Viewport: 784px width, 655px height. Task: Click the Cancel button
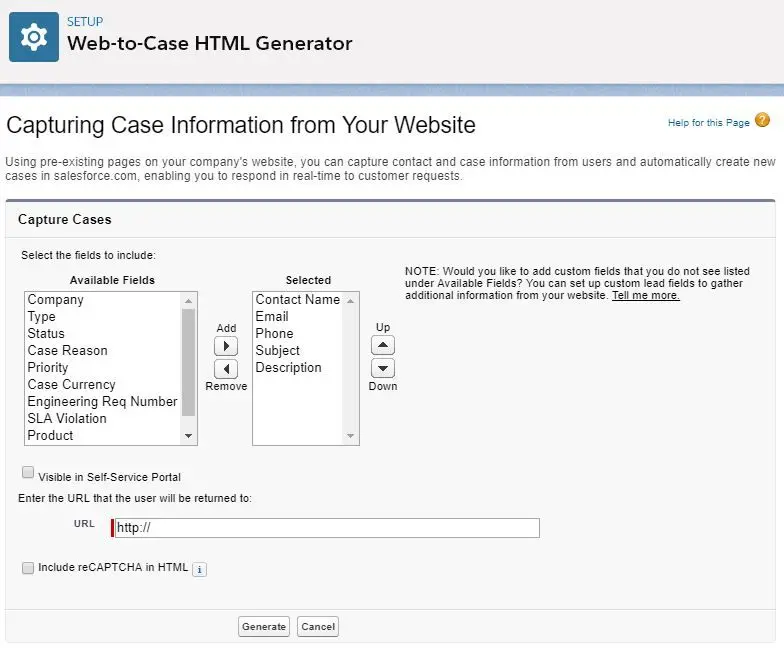click(318, 626)
